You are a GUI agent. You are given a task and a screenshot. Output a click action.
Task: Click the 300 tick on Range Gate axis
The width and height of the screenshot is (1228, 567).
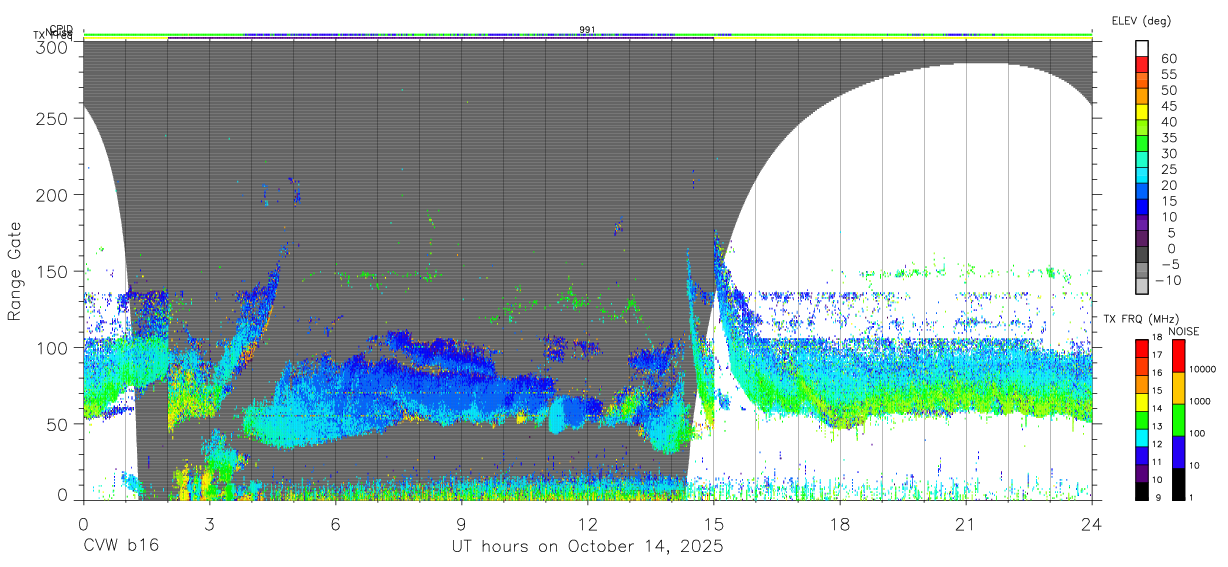pyautogui.click(x=54, y=46)
